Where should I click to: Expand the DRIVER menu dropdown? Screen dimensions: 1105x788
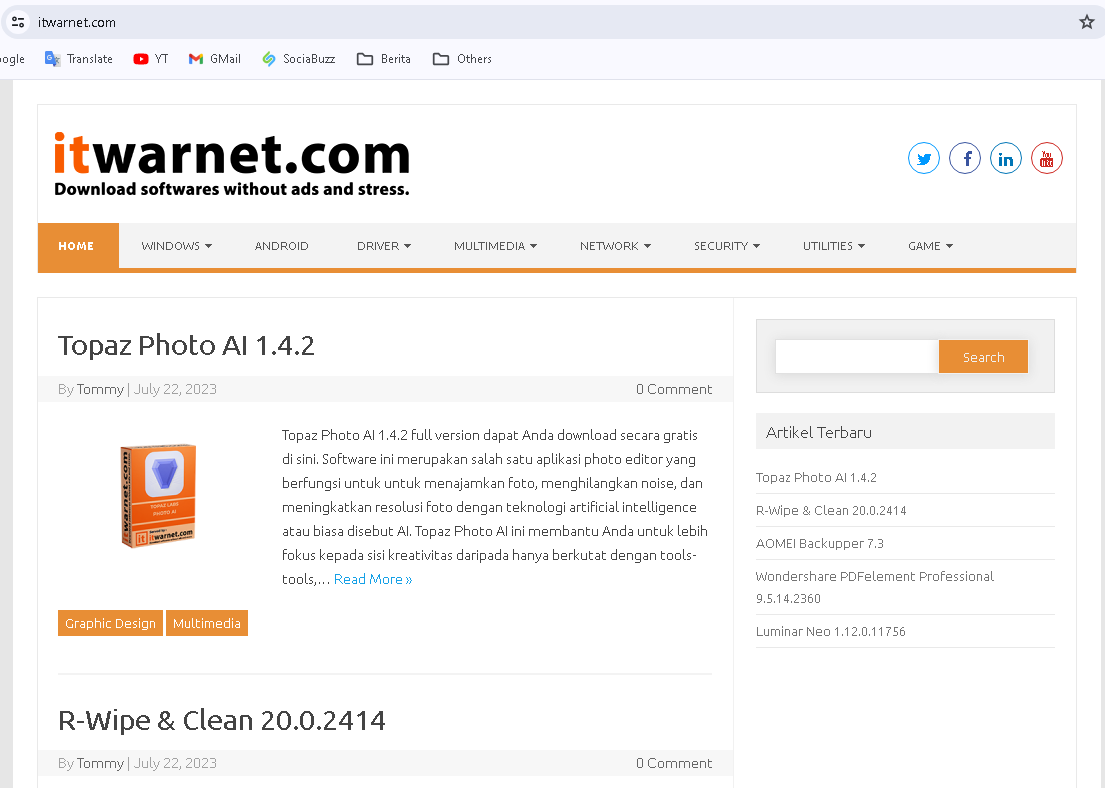(384, 246)
